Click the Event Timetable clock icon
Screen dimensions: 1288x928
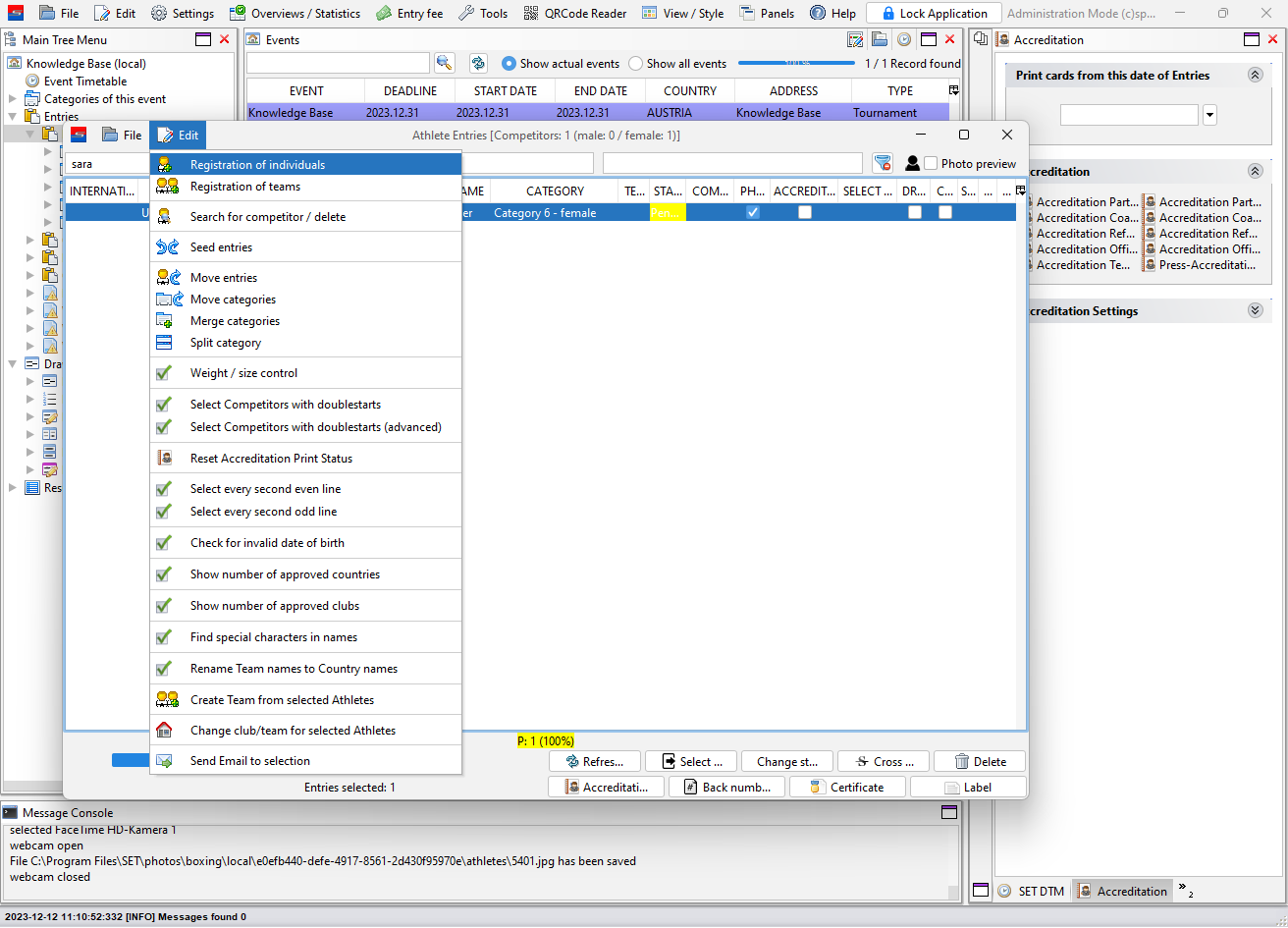pyautogui.click(x=32, y=82)
